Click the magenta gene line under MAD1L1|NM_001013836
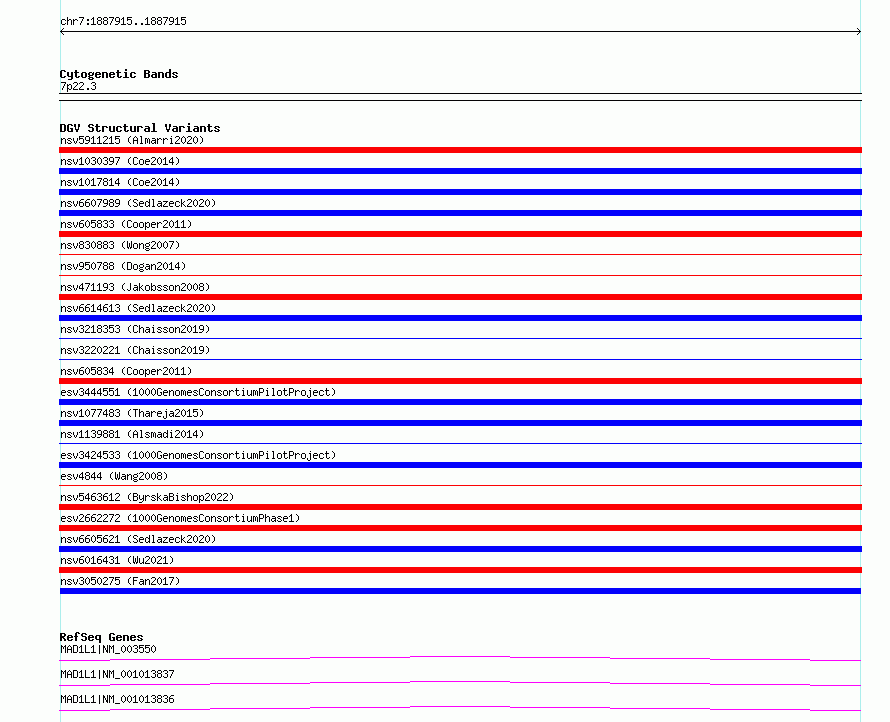The image size is (890, 722). click(460, 708)
